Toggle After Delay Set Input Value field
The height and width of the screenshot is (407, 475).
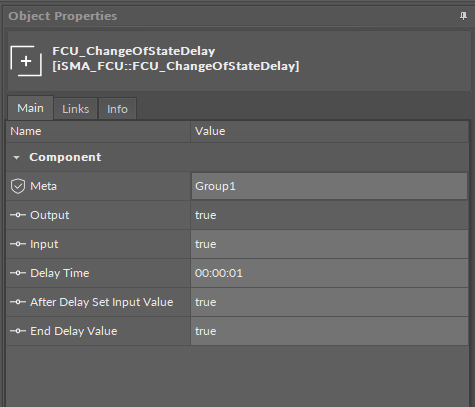click(329, 302)
